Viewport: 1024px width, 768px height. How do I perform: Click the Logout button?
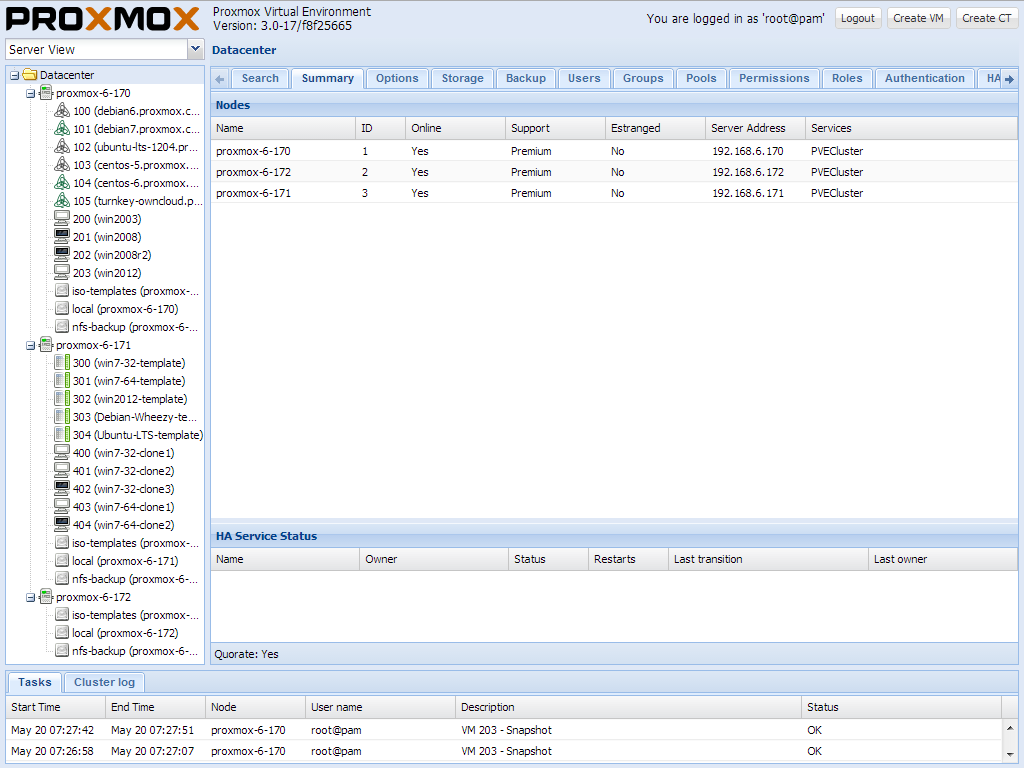click(857, 18)
